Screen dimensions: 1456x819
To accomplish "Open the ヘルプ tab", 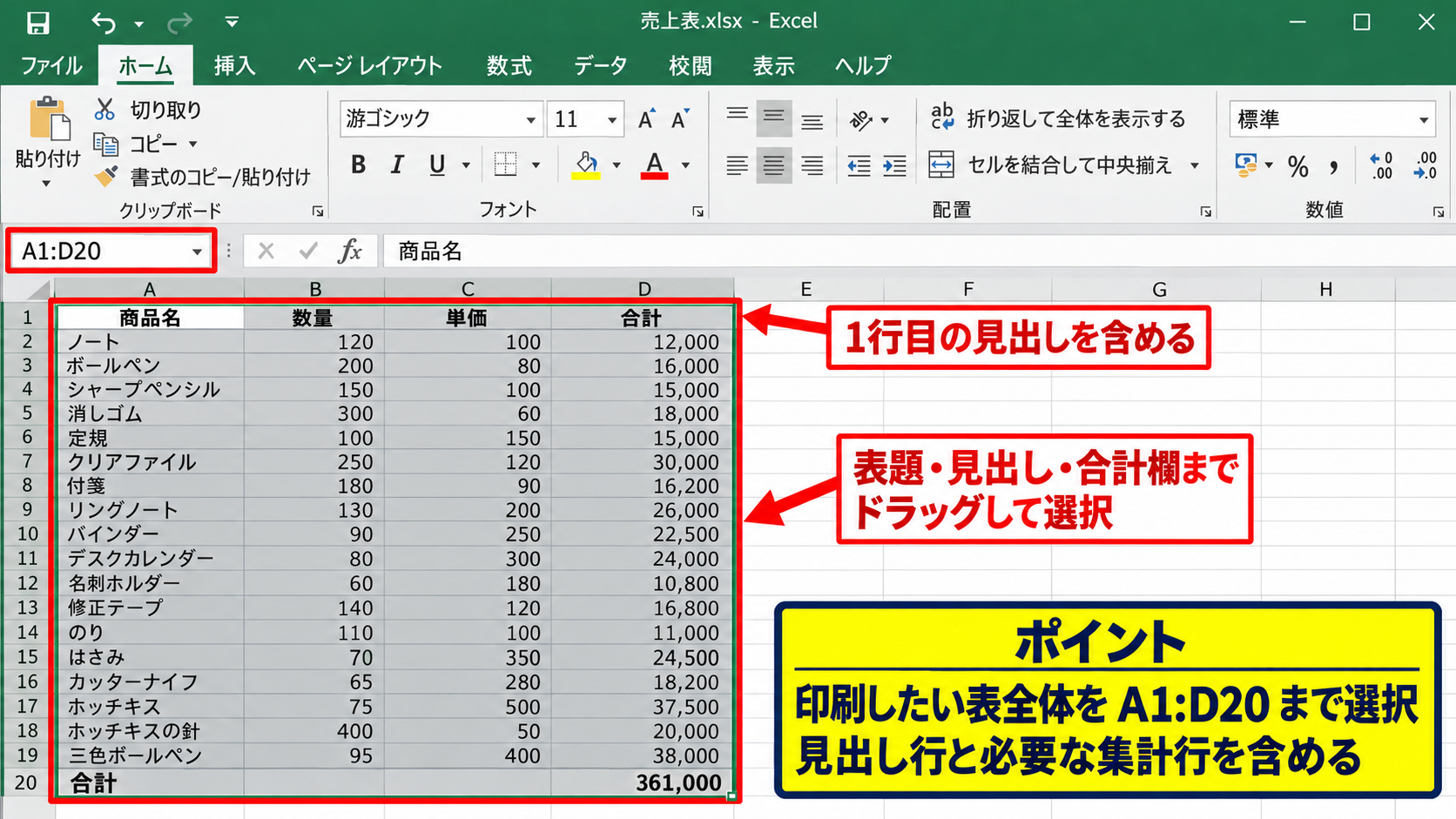I will tap(863, 65).
